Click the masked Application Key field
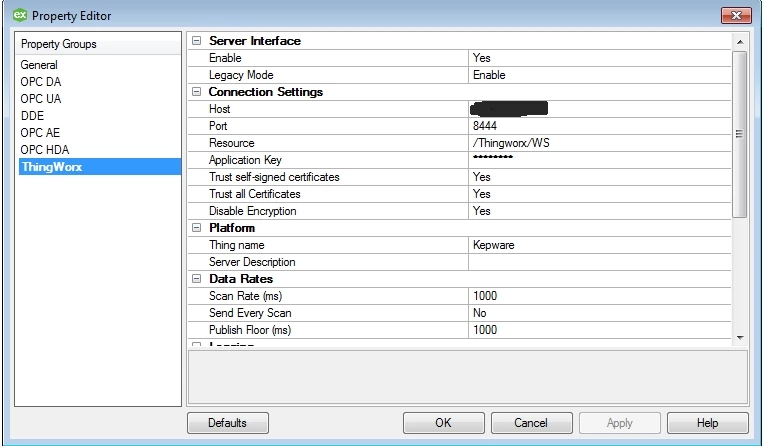Image resolution: width=766 pixels, height=446 pixels. coord(599,160)
